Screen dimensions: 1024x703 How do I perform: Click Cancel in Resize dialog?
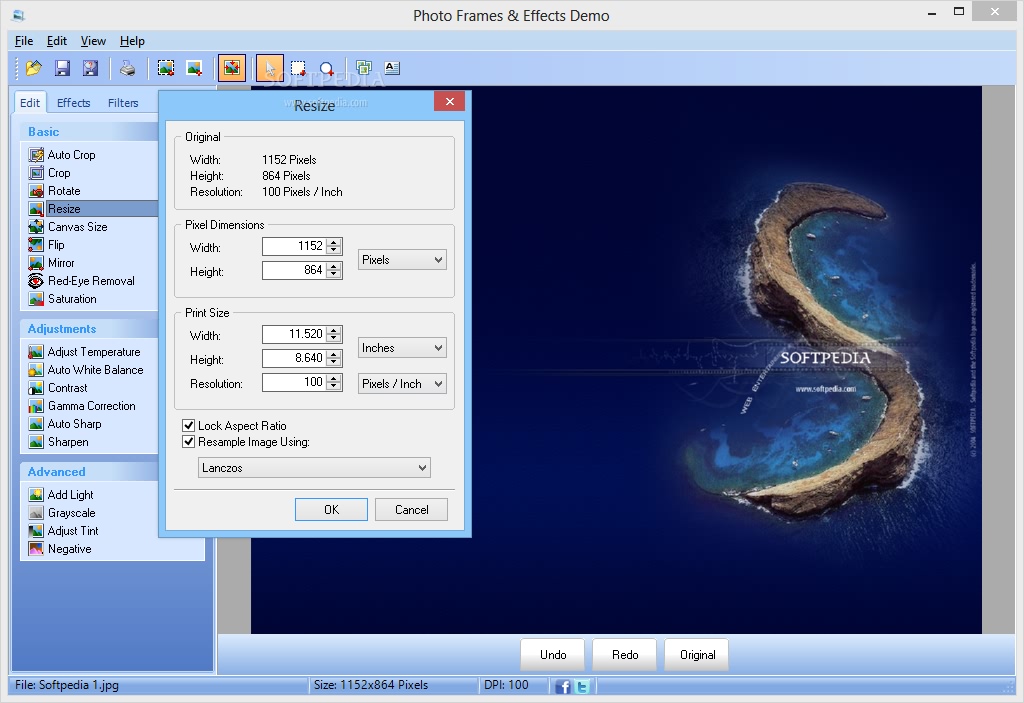(x=411, y=510)
